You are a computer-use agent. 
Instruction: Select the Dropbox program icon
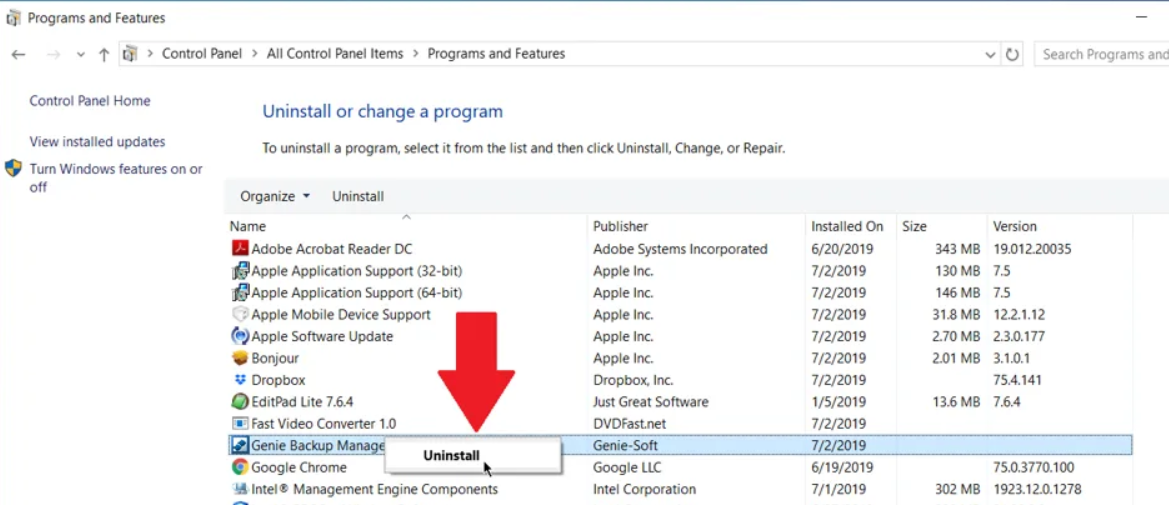[x=240, y=380]
